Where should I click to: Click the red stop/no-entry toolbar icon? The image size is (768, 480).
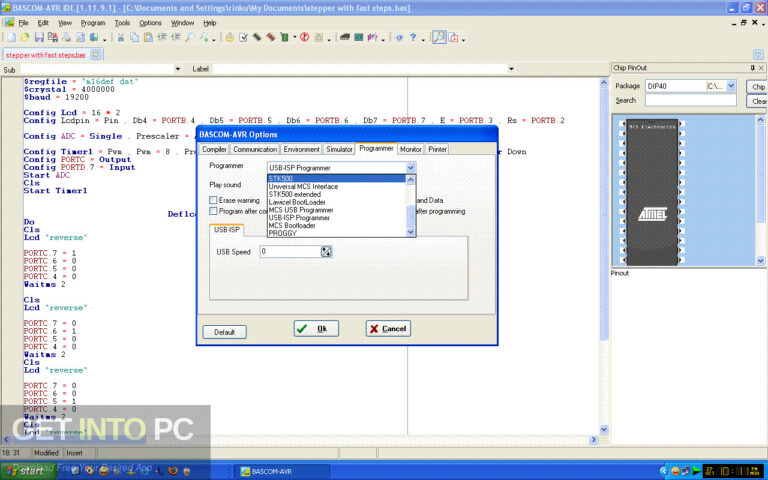(304, 38)
